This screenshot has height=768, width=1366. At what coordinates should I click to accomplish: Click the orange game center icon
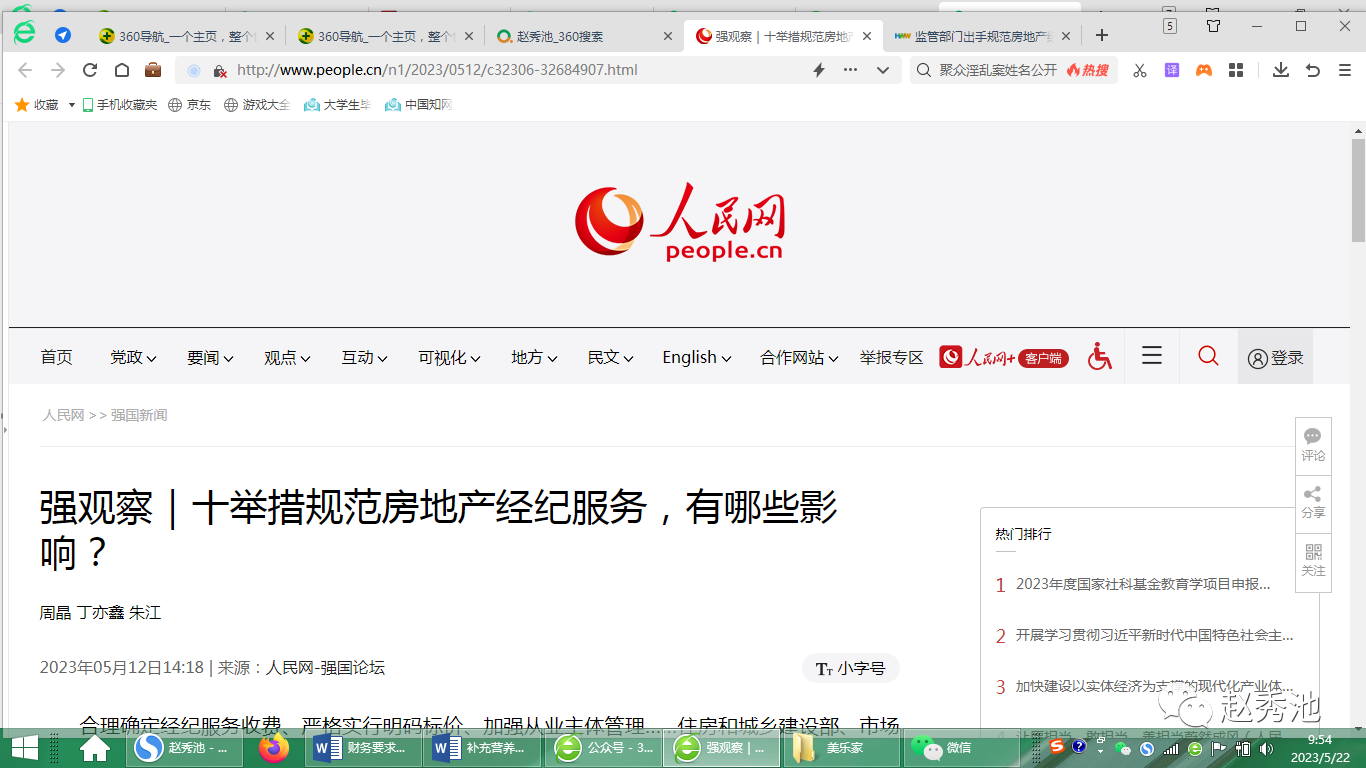point(1203,71)
